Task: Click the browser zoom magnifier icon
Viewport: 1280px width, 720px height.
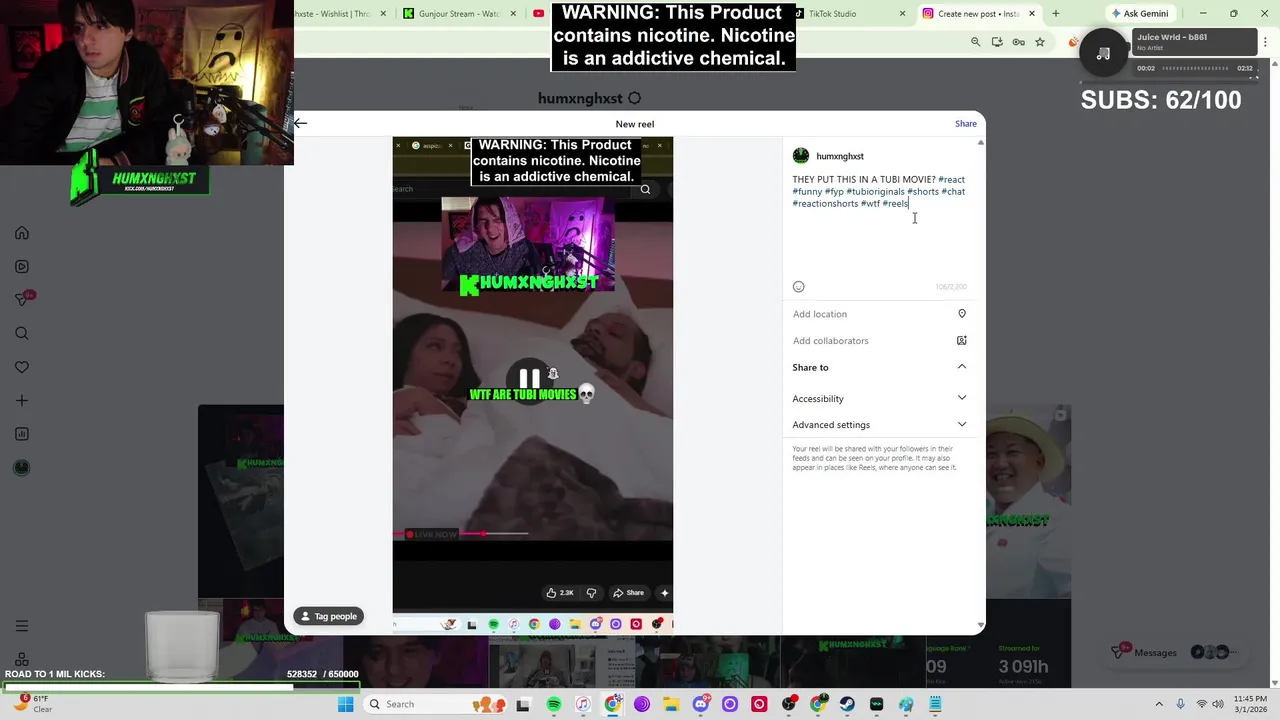Action: point(975,42)
